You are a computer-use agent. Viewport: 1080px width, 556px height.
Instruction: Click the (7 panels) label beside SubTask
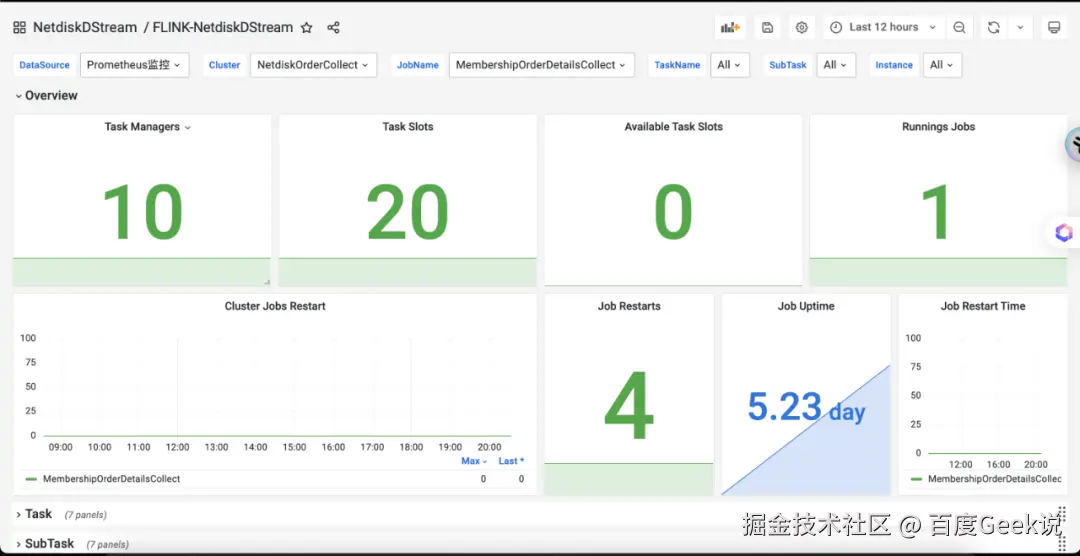click(107, 544)
